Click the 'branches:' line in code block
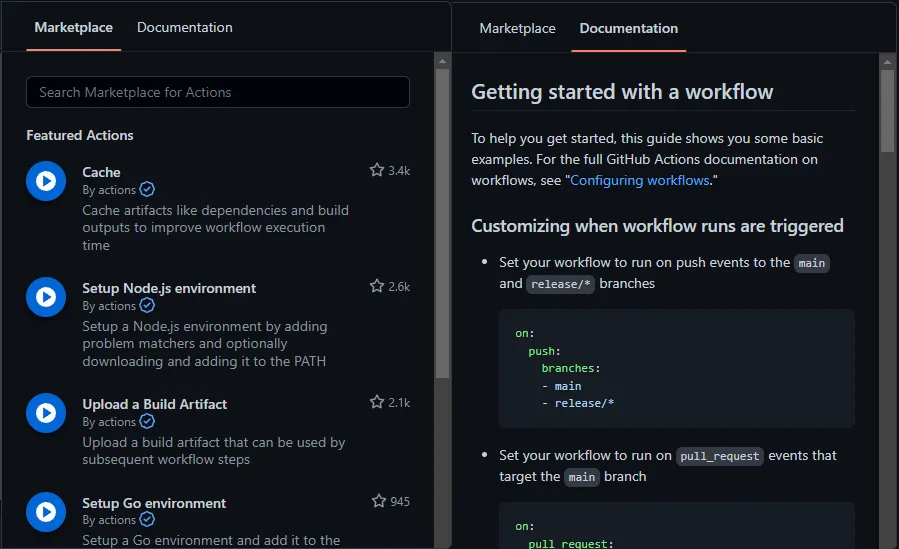 [x=570, y=368]
